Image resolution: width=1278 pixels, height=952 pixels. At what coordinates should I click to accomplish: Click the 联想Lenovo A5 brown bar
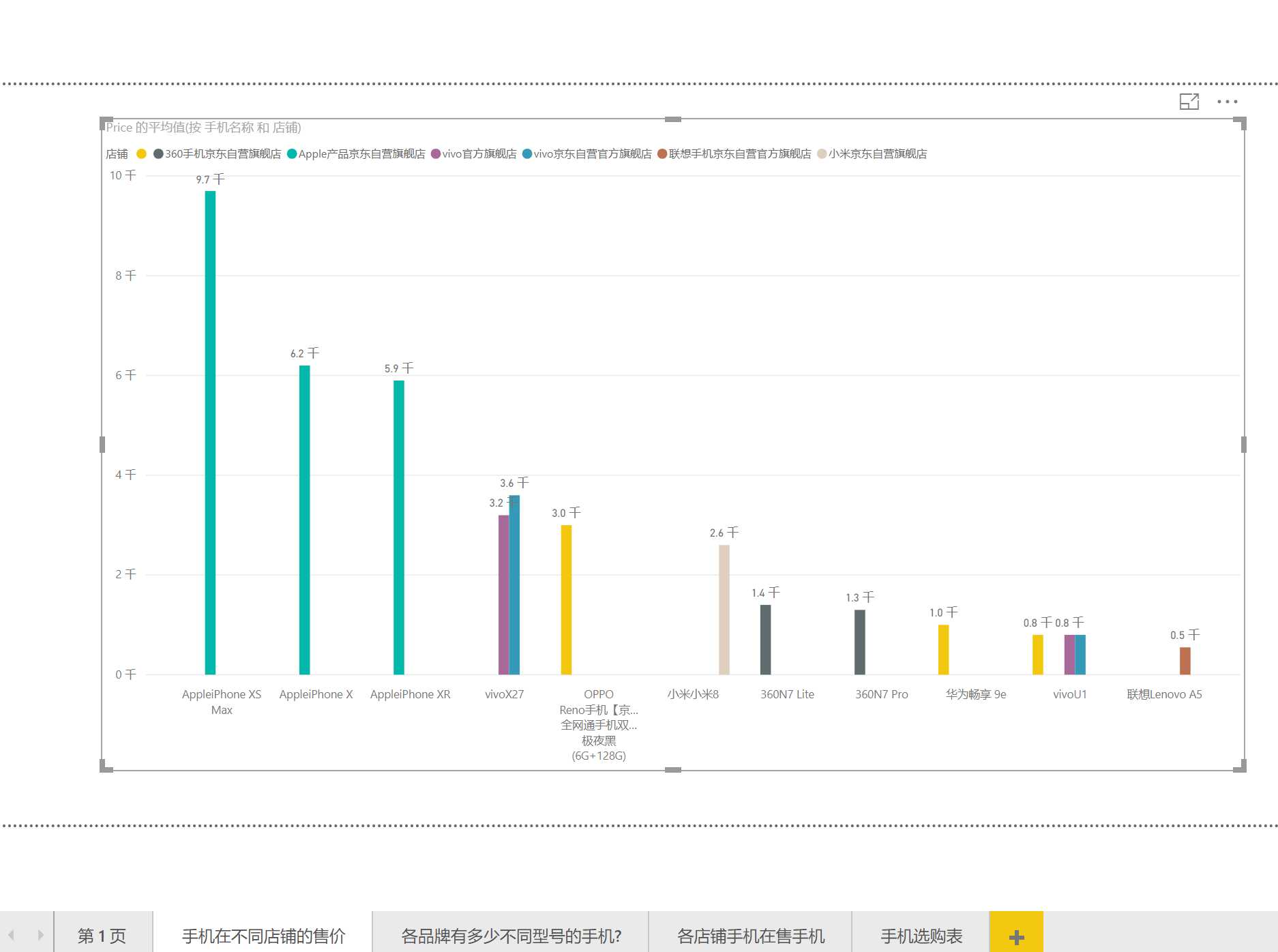[1185, 661]
